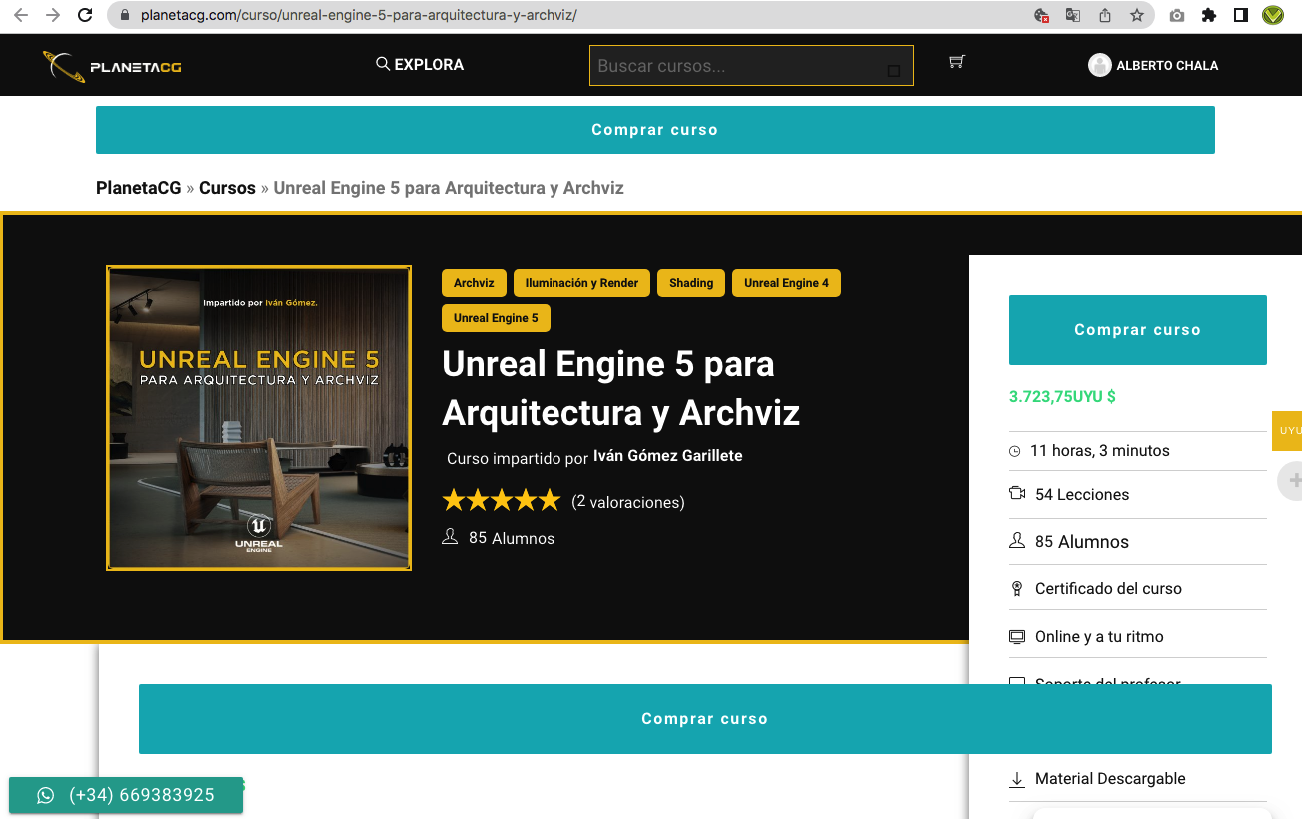Click the bottom Comprar curso button
1302x819 pixels.
click(x=705, y=719)
